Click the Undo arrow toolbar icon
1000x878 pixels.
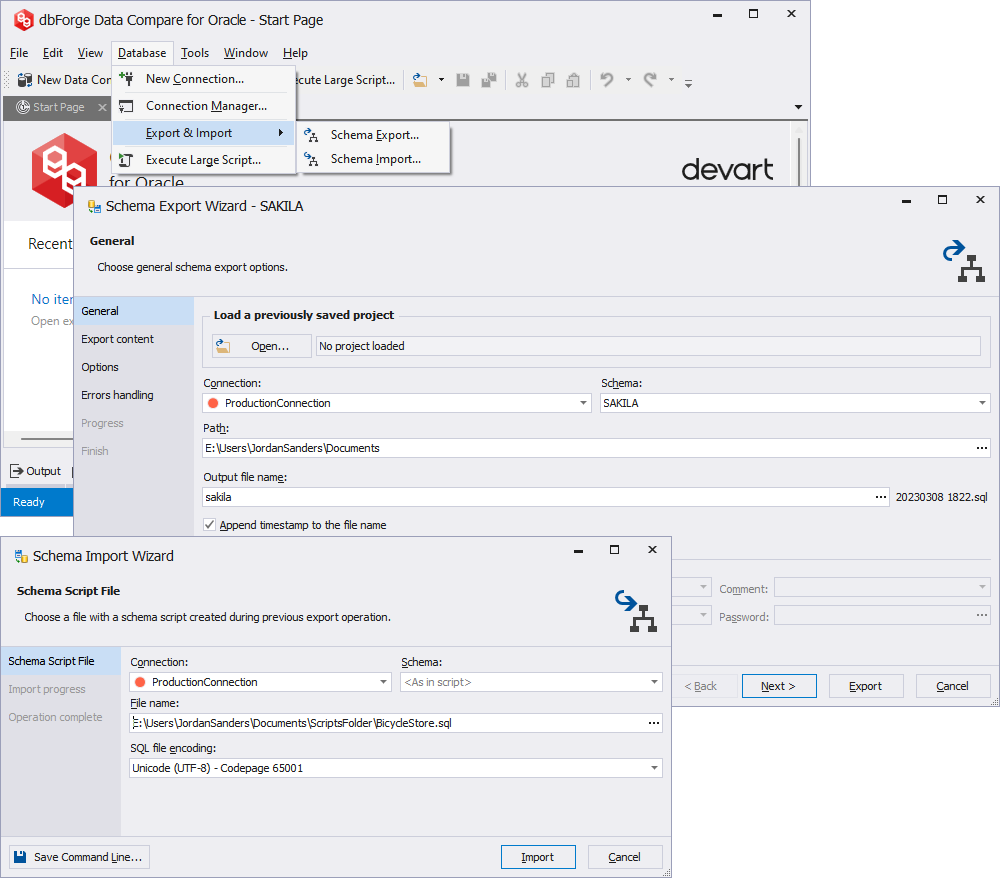tap(607, 80)
